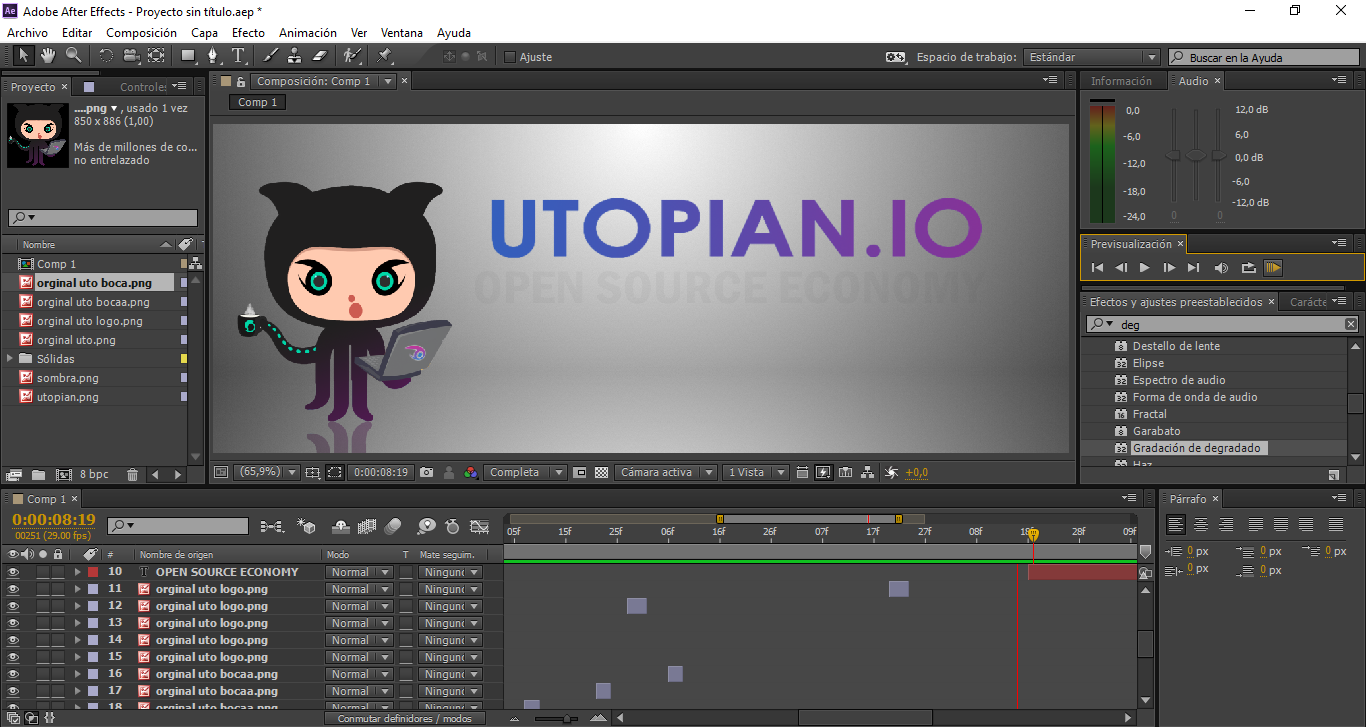The width and height of the screenshot is (1366, 727).
Task: Toggle visibility of layer 14
Action: (13, 640)
